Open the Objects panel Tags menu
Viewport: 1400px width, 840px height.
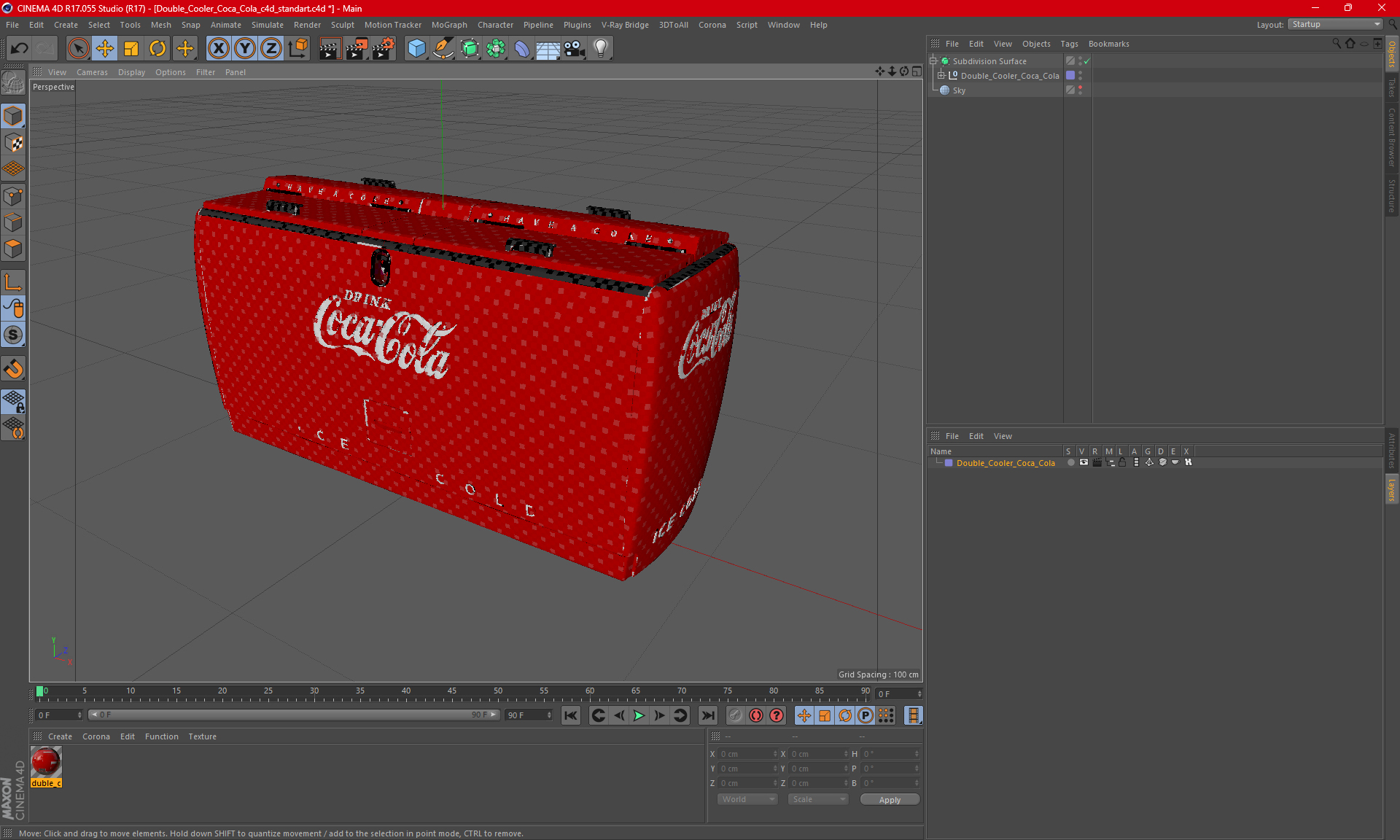[1069, 44]
